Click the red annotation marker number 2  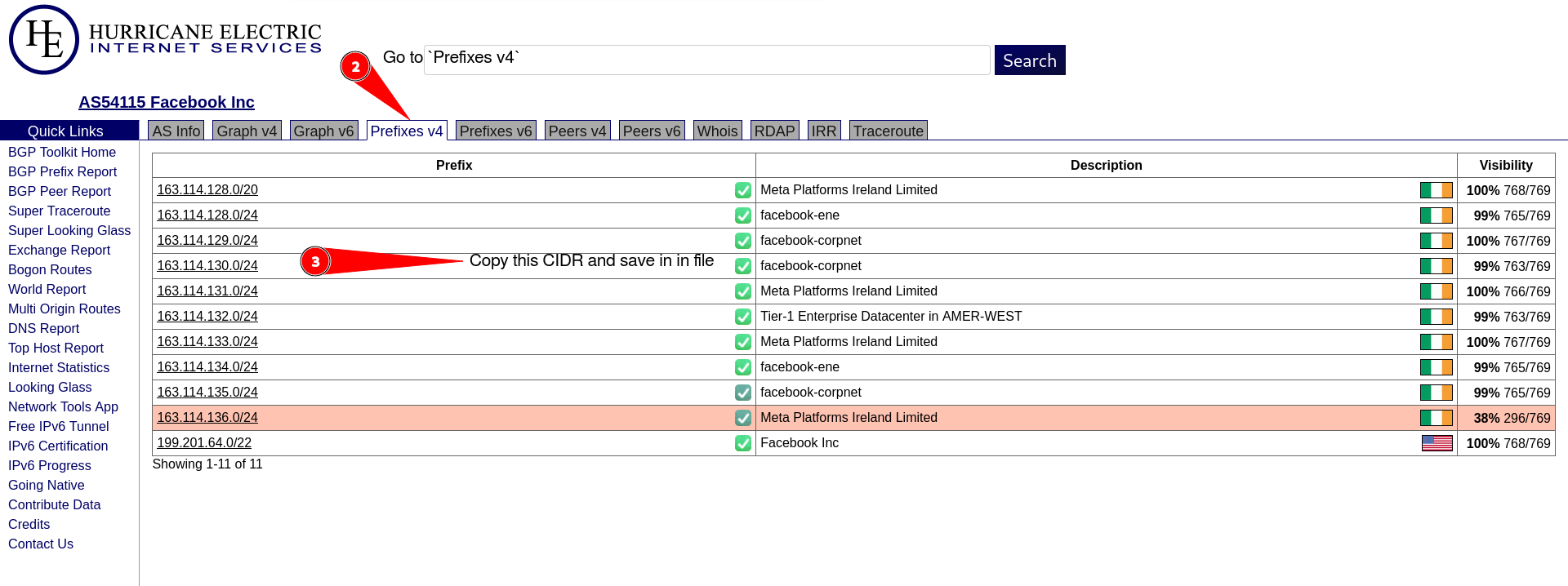coord(355,66)
